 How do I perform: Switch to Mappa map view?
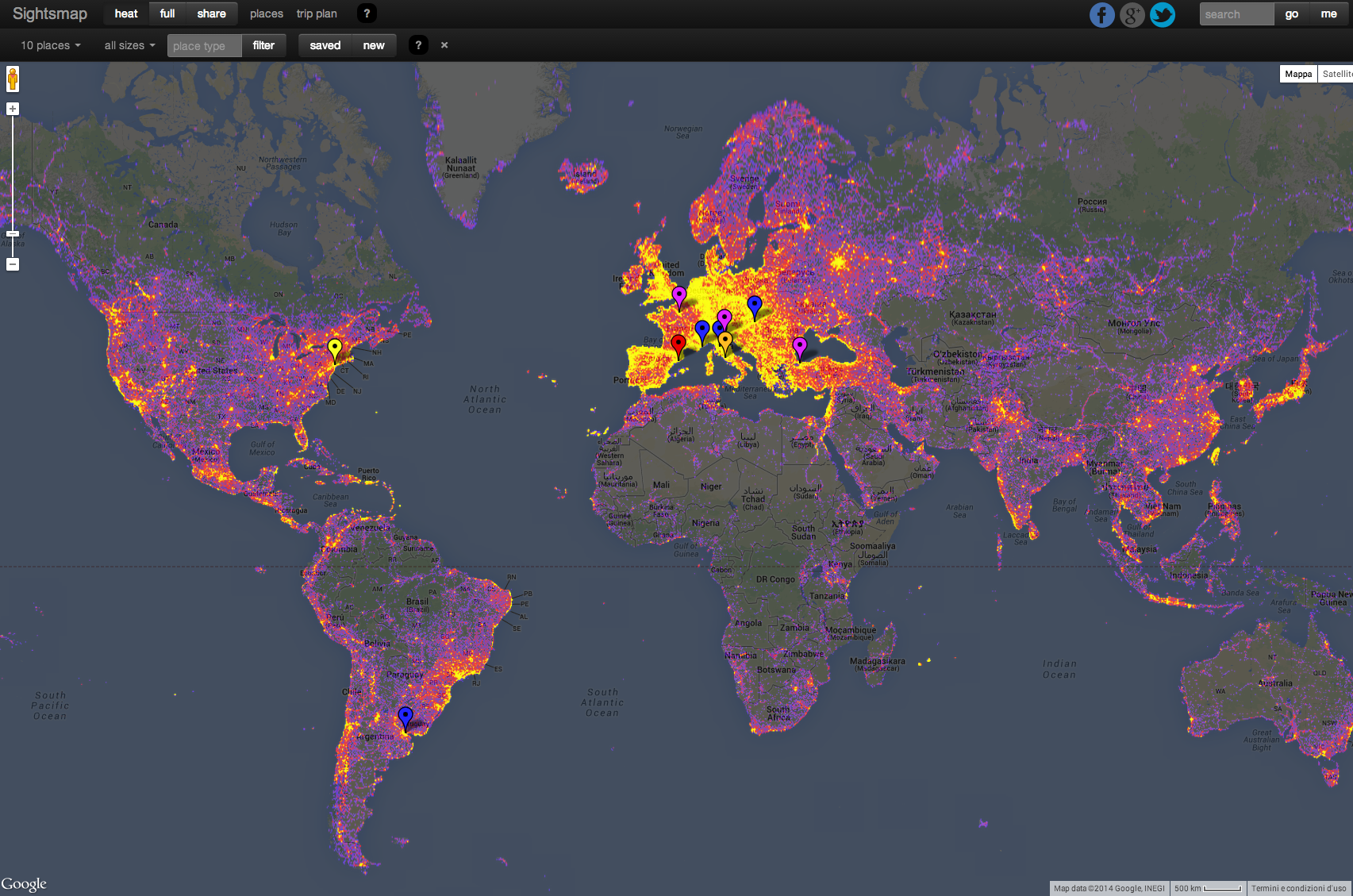point(1298,74)
